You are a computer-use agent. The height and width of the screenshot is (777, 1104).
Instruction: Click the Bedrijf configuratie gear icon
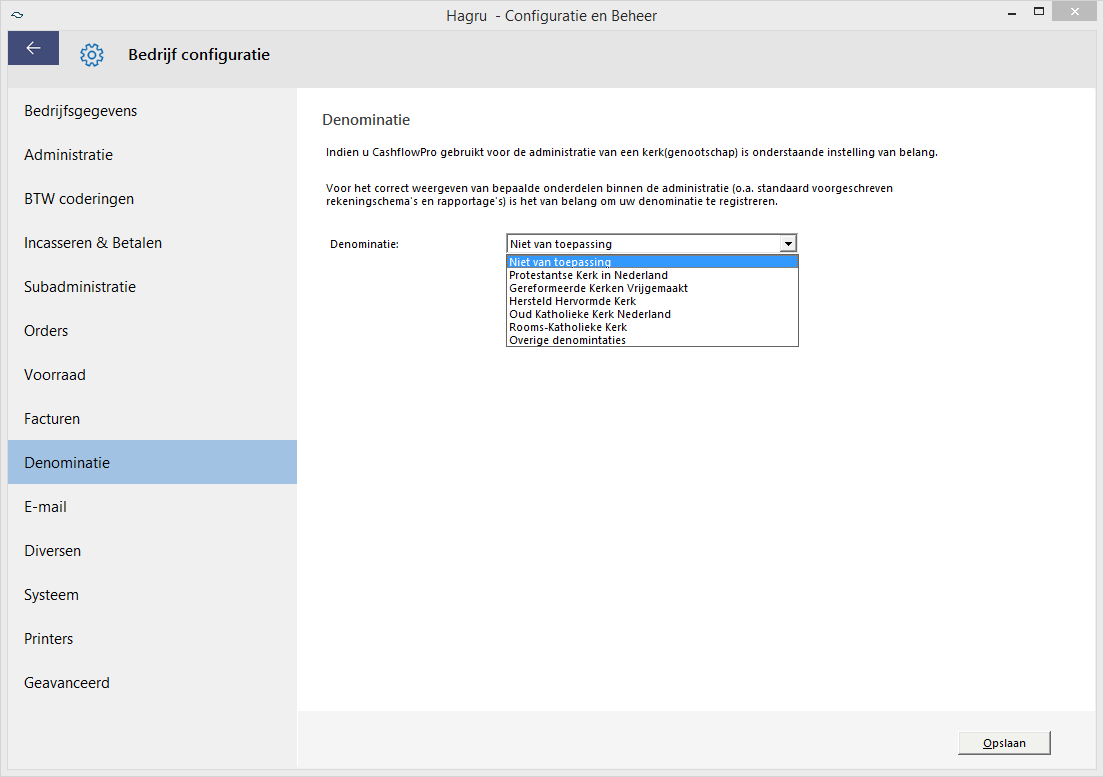click(x=92, y=55)
